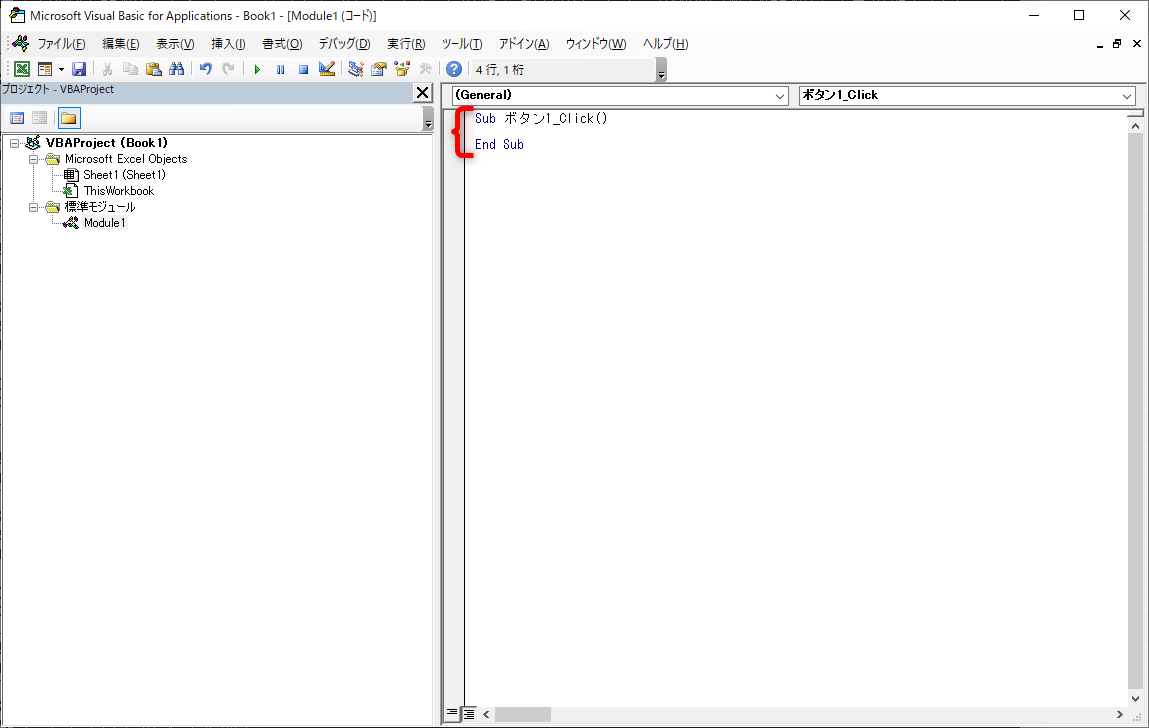The image size is (1149, 728).
Task: Place cursor on Sub ボタン1_Click() line
Action: click(x=542, y=119)
